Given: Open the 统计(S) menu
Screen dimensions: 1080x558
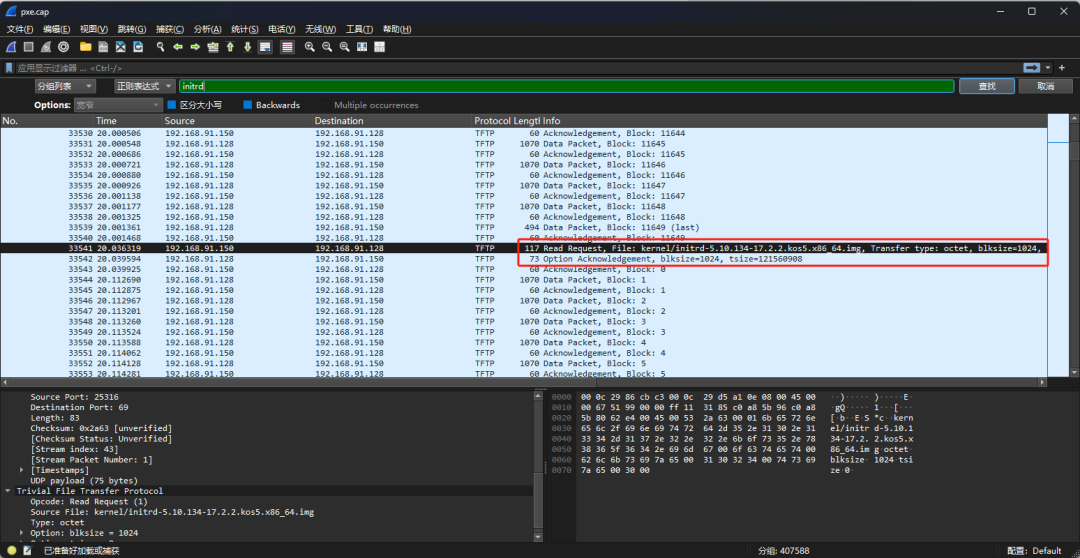Looking at the screenshot, I should point(244,29).
